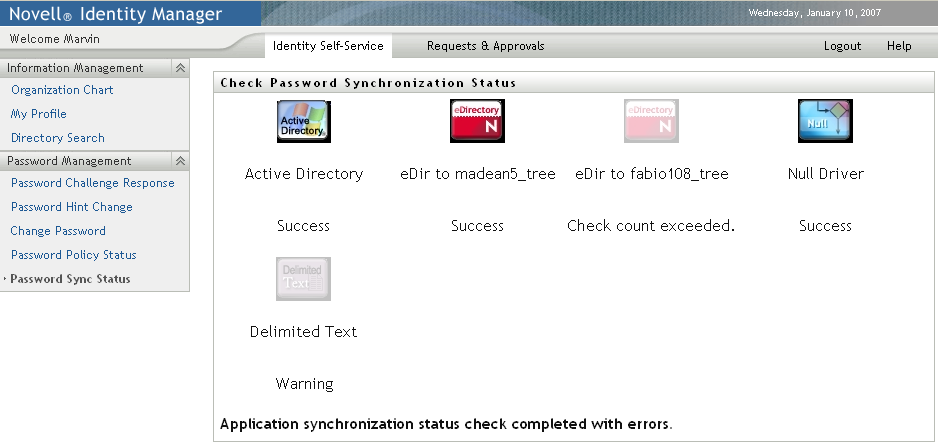
Task: Collapse the Password Management section
Action: tap(180, 161)
